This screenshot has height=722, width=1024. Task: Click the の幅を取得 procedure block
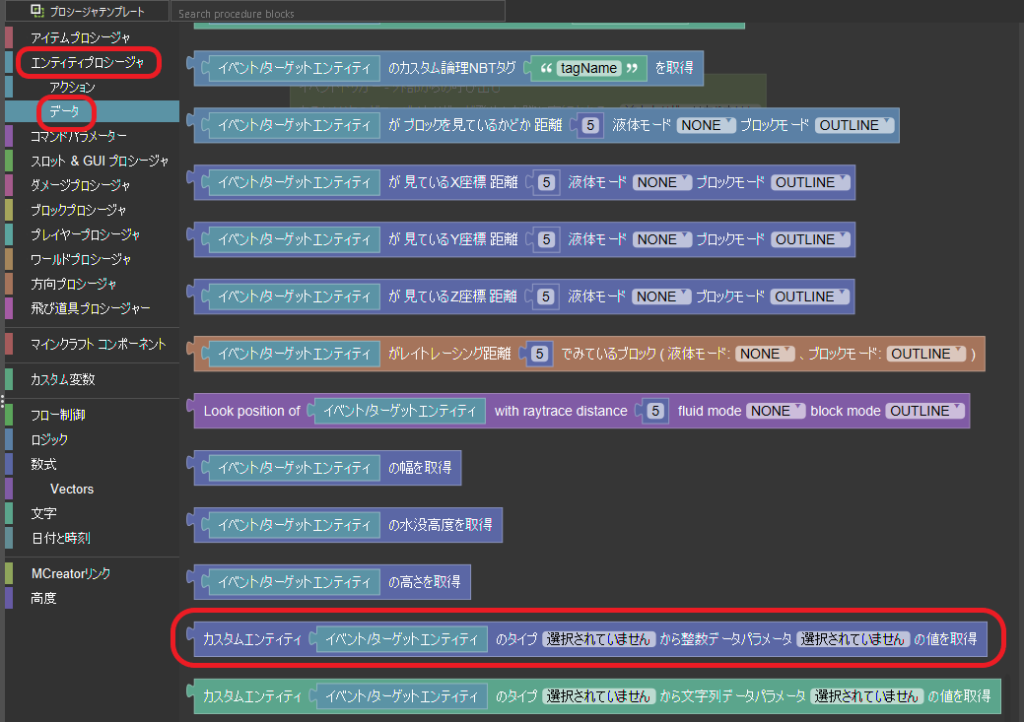pos(420,468)
